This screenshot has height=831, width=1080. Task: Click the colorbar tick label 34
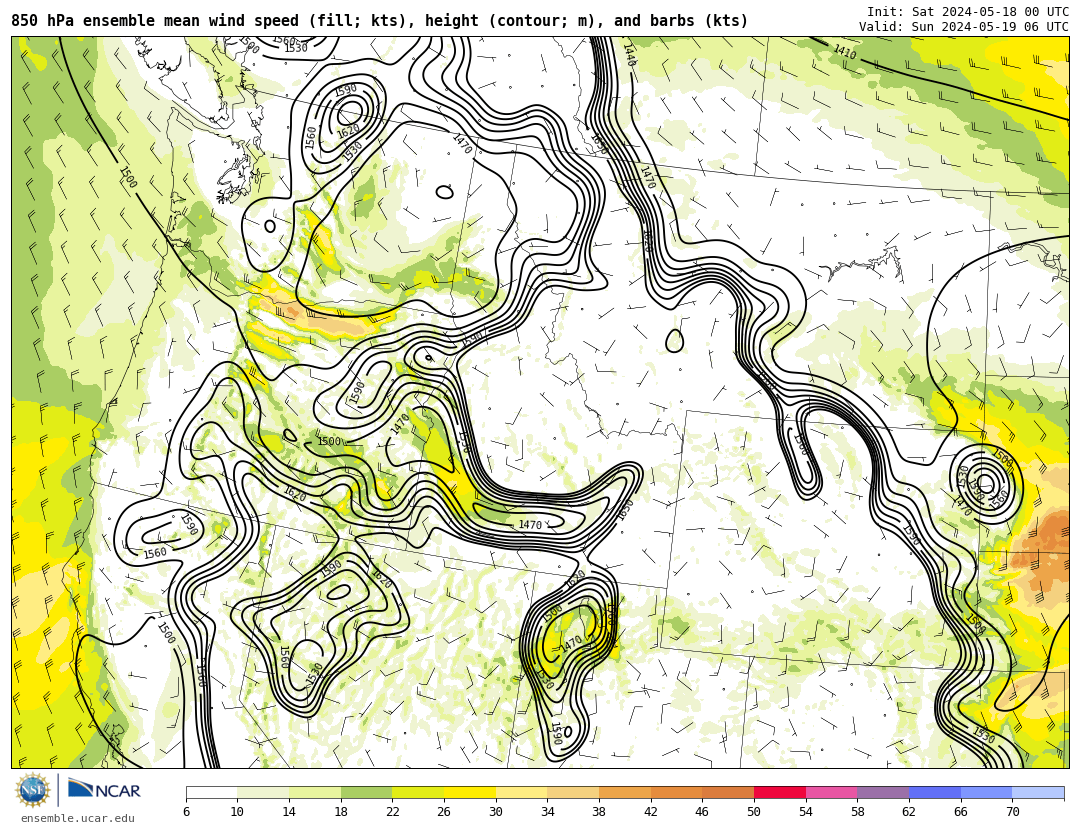click(x=547, y=812)
